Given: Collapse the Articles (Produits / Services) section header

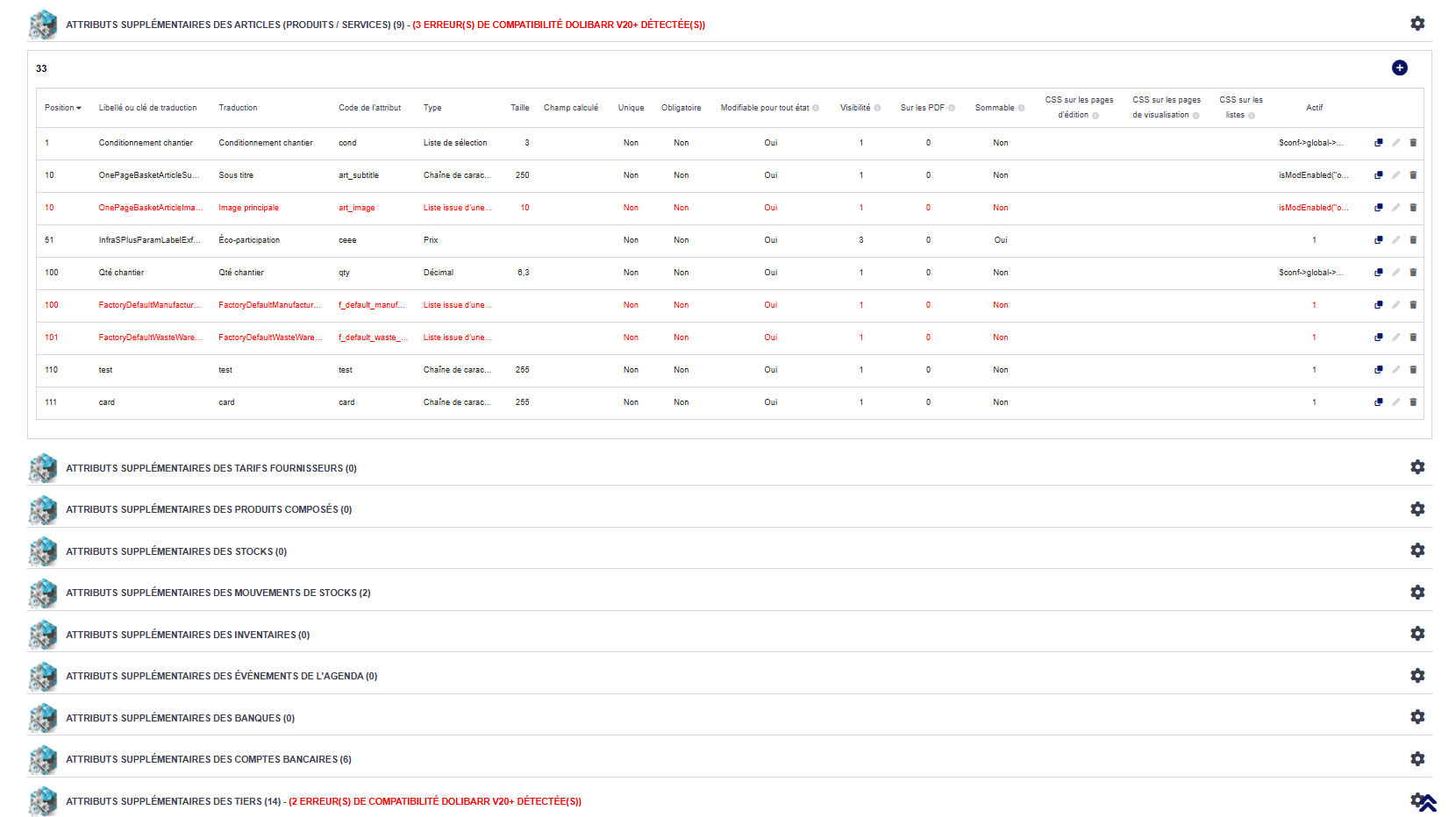Looking at the screenshot, I should click(x=234, y=25).
